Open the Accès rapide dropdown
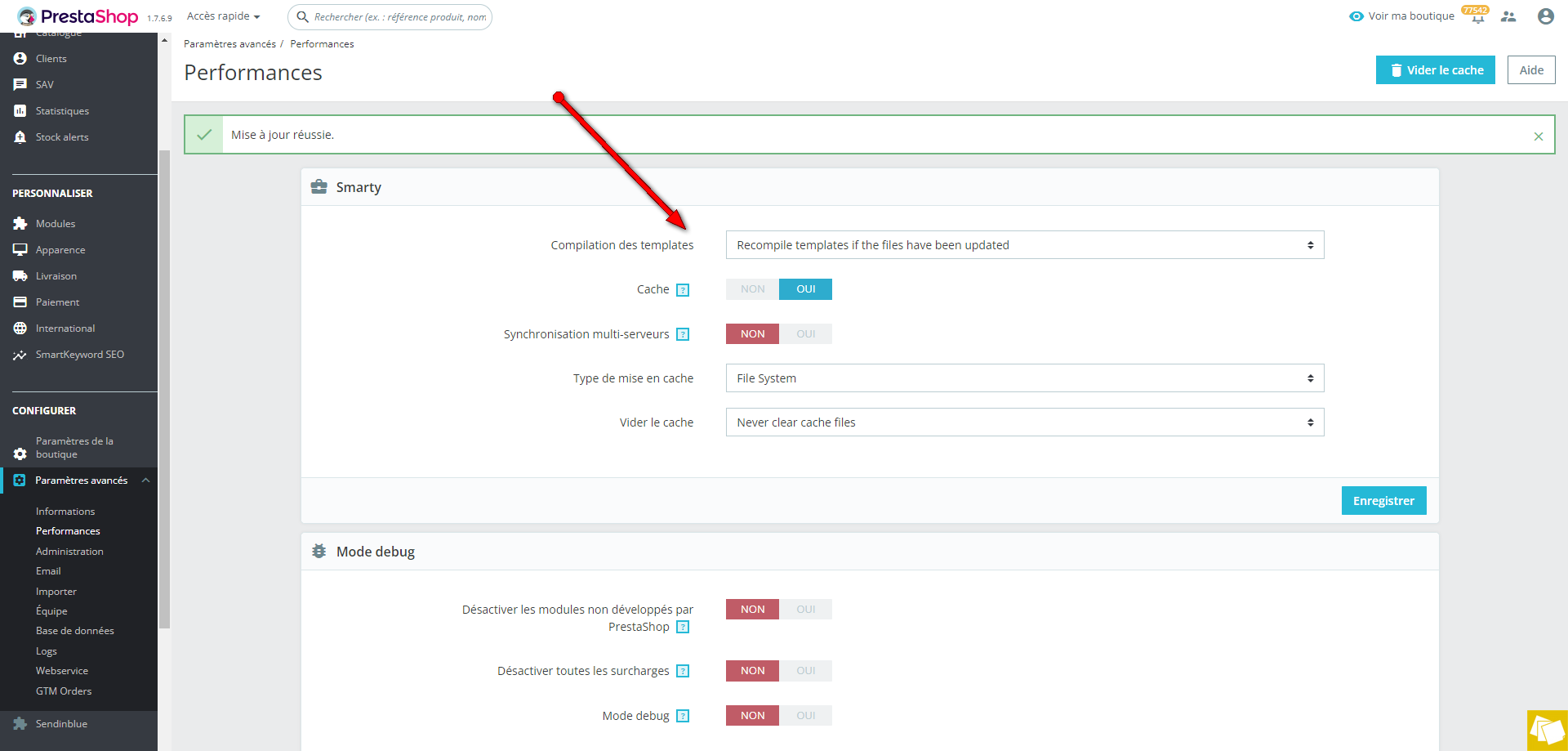1568x751 pixels. click(x=223, y=16)
